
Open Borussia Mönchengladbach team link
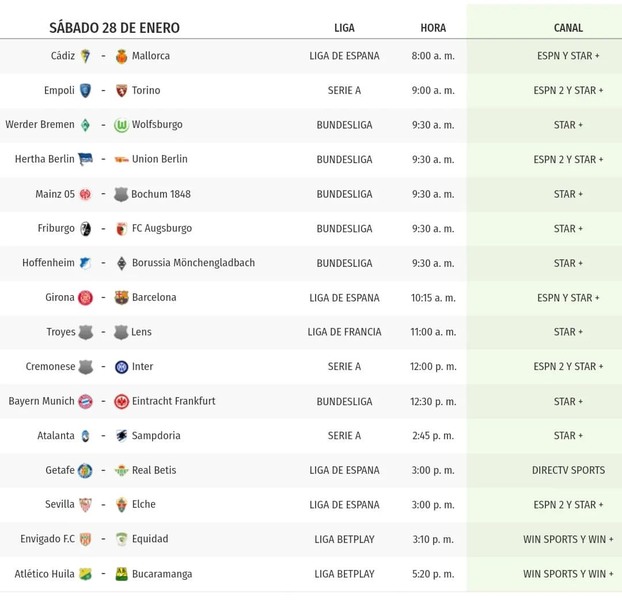(193, 263)
